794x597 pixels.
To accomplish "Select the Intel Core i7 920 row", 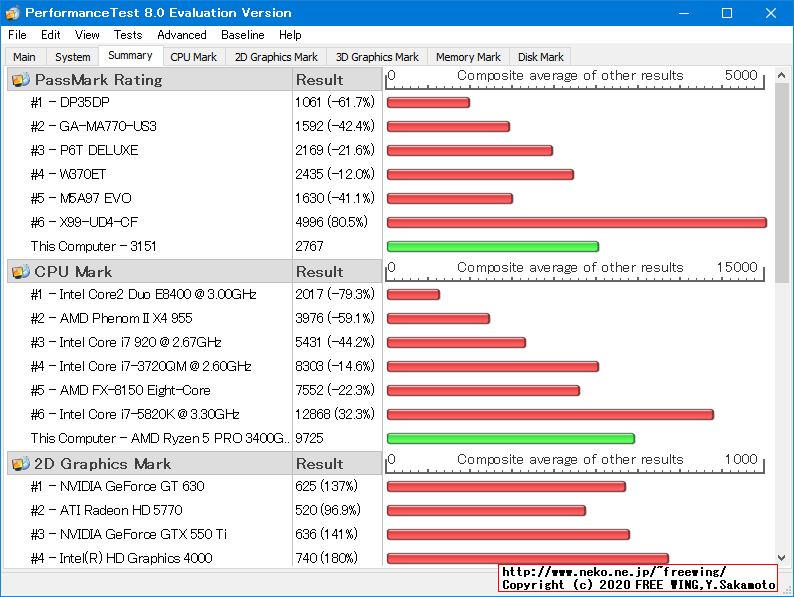I will [150, 342].
